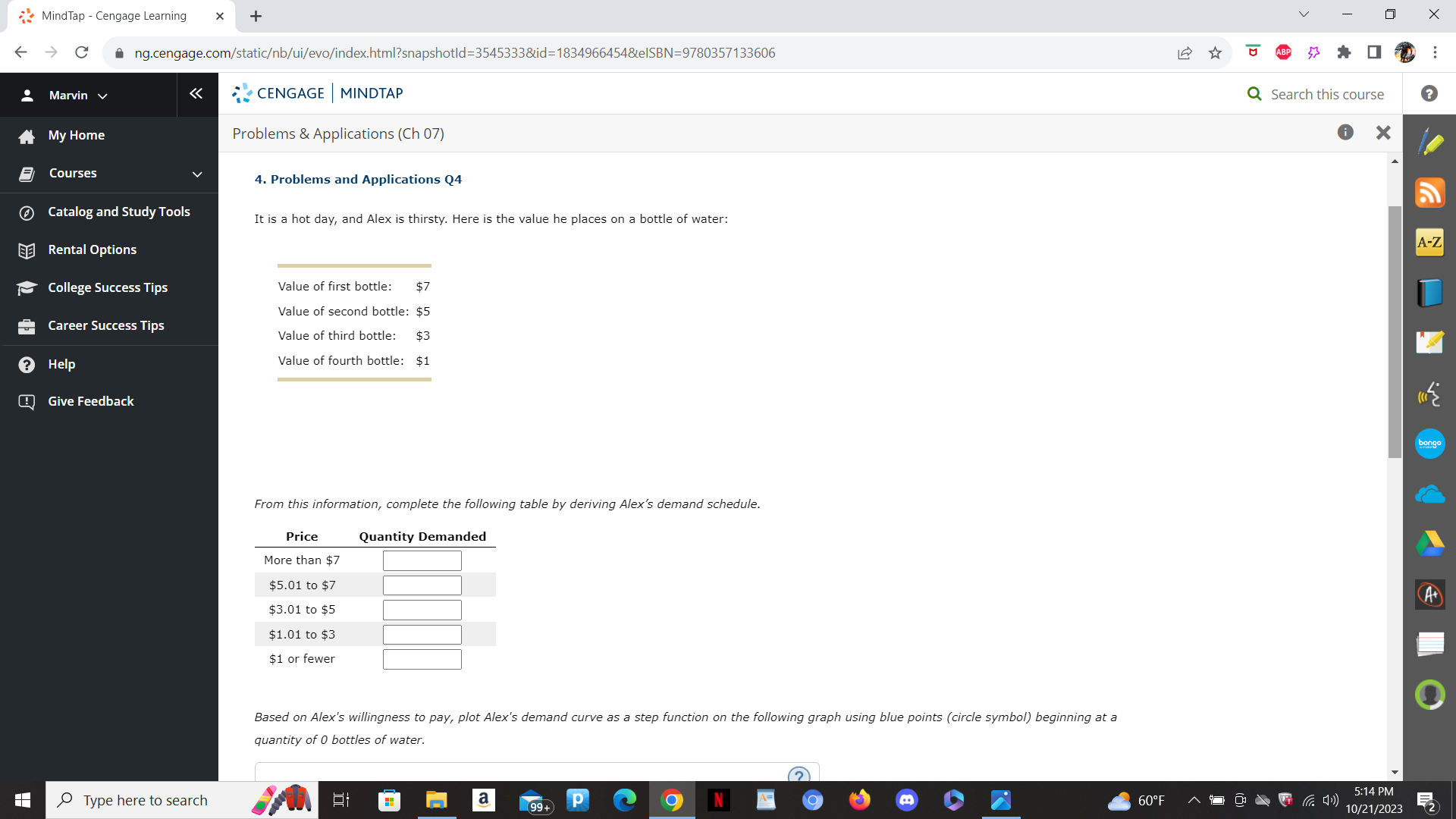Viewport: 1456px width, 819px height.
Task: Open OneDrive from the right sidebar
Action: pos(1430,494)
